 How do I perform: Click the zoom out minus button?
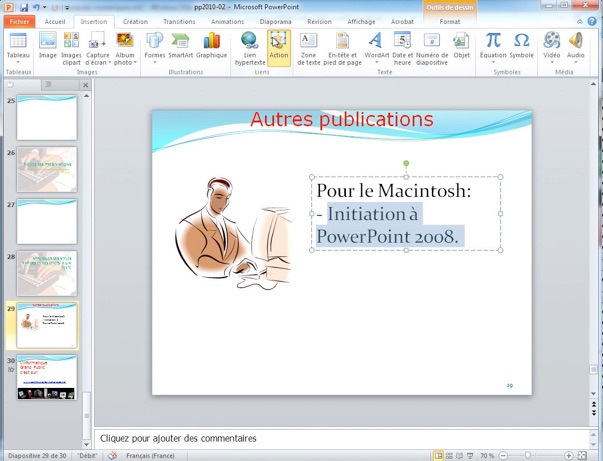coord(503,456)
